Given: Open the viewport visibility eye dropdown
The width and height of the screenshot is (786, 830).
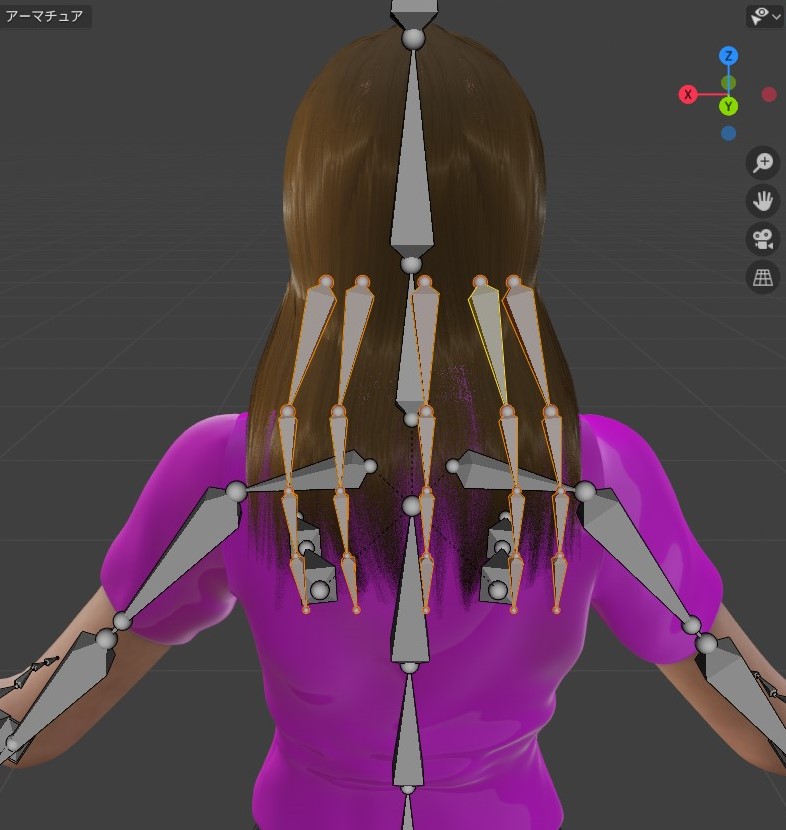Looking at the screenshot, I should pos(765,16).
